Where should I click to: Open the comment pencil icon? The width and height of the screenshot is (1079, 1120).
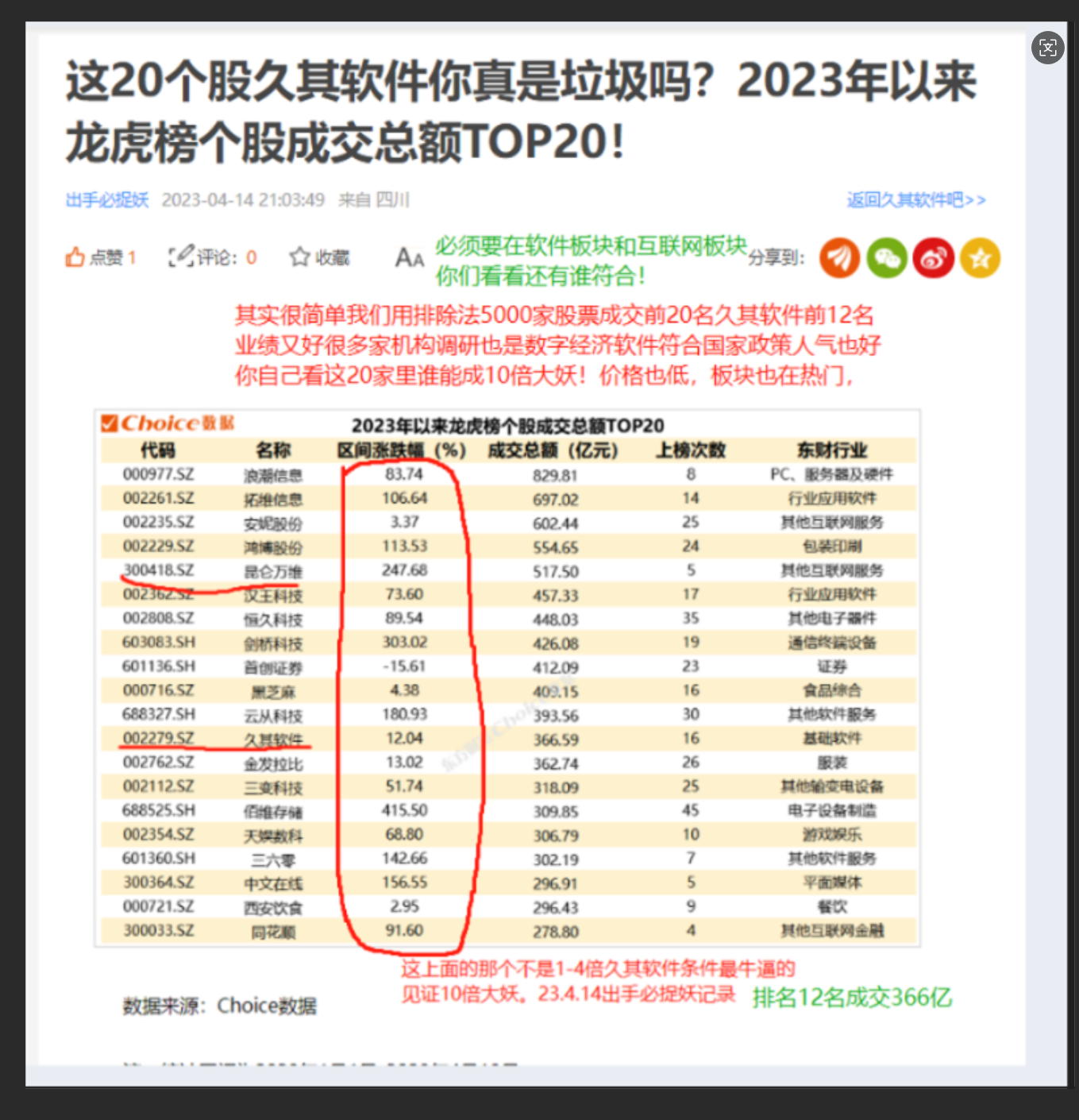181,257
